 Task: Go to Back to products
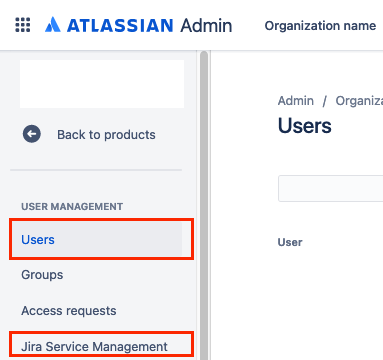pyautogui.click(x=106, y=135)
